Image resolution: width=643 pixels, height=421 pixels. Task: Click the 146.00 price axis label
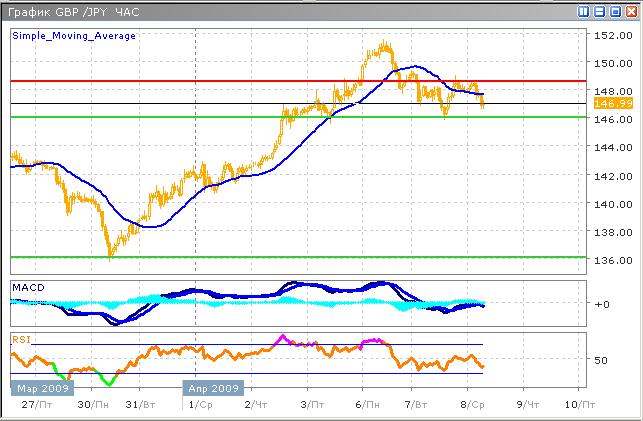613,119
